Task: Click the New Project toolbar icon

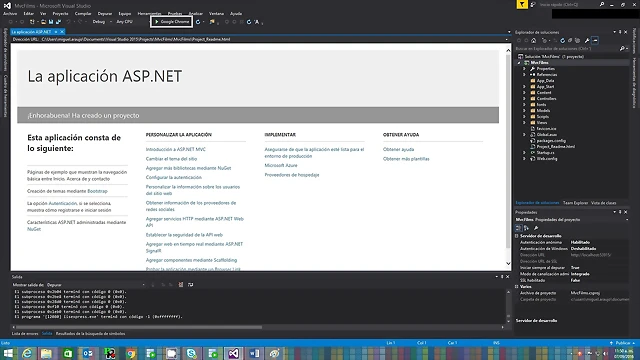Action: click(32, 22)
